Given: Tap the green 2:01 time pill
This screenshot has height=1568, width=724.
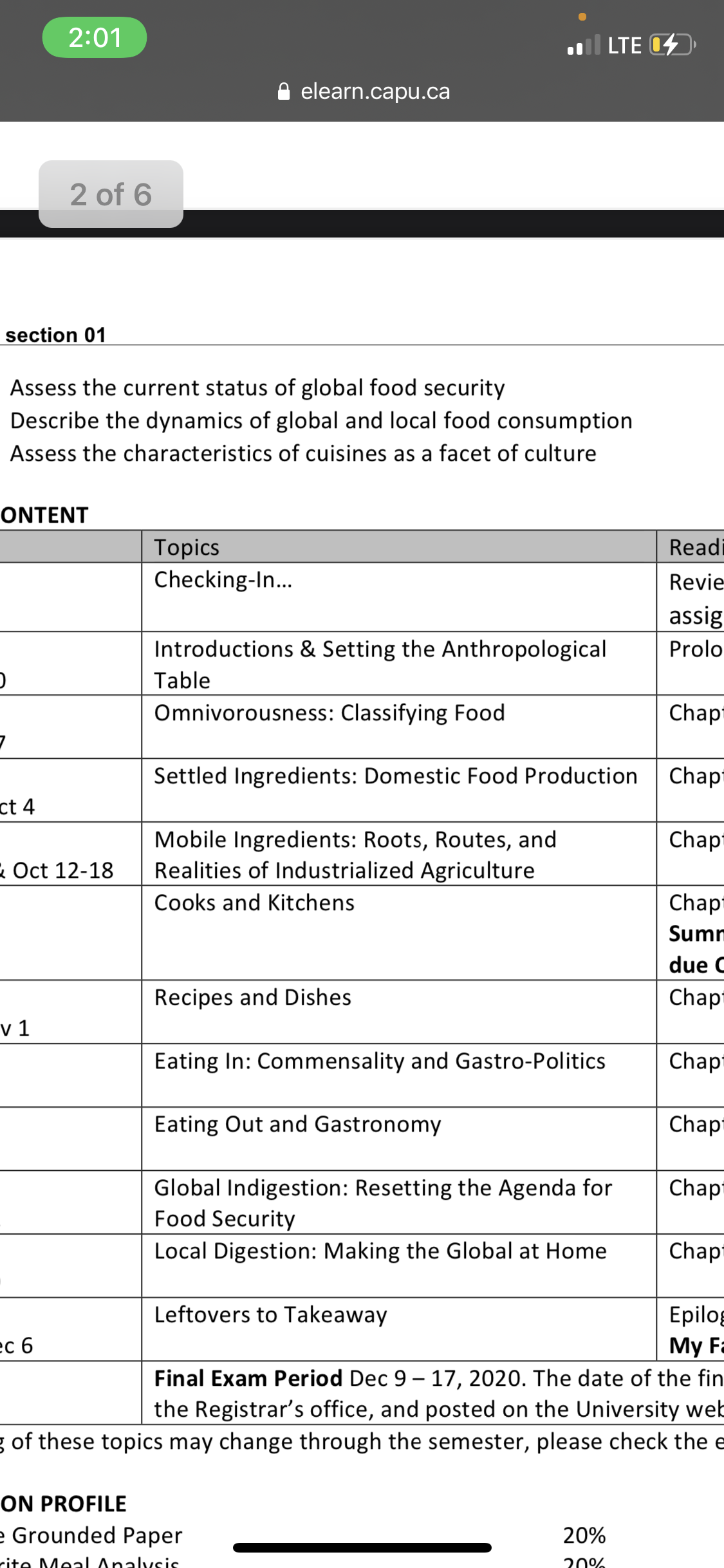Looking at the screenshot, I should (95, 37).
